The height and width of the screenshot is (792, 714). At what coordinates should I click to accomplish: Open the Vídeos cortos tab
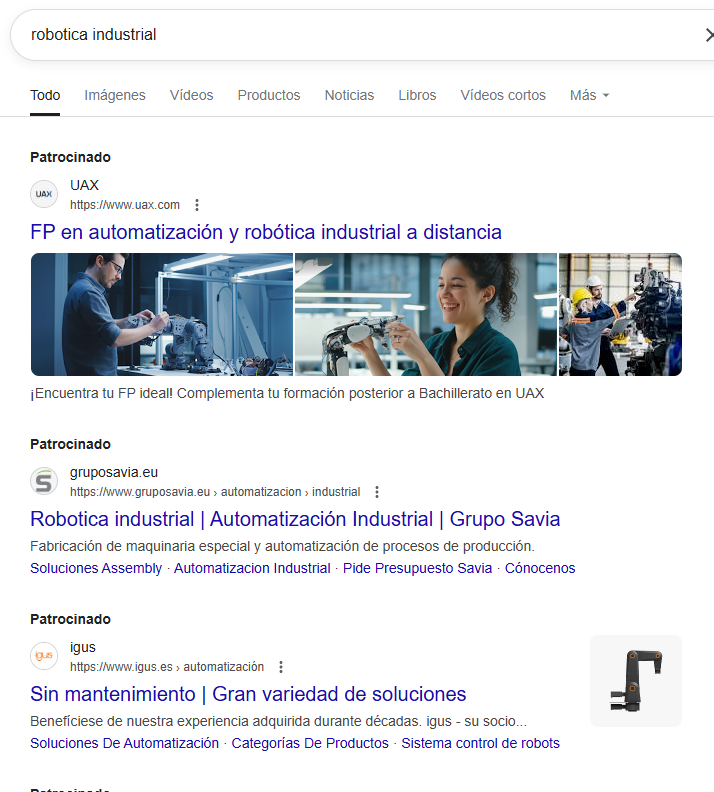[503, 95]
